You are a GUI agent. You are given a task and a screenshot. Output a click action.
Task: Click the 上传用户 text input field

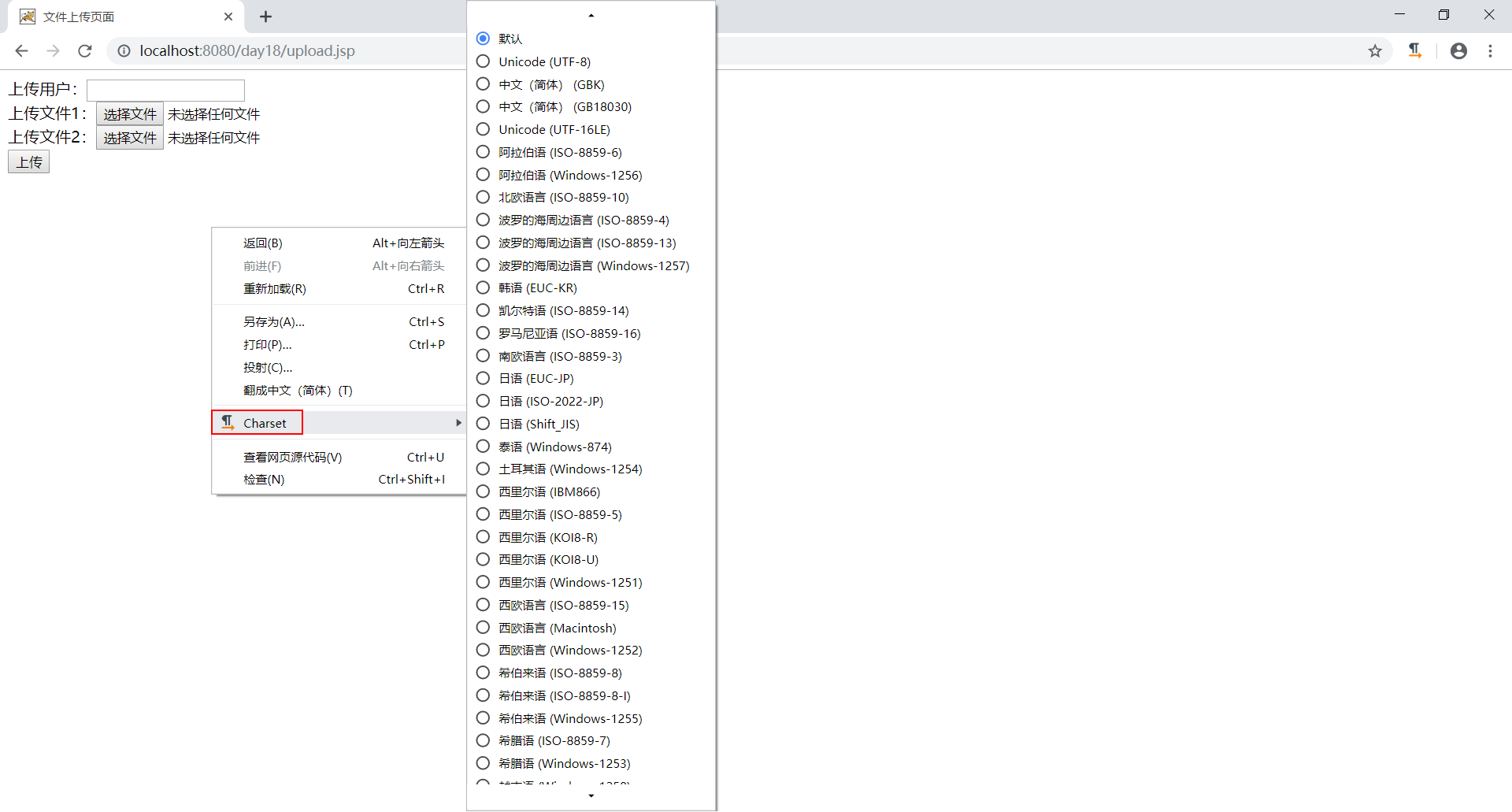point(165,89)
